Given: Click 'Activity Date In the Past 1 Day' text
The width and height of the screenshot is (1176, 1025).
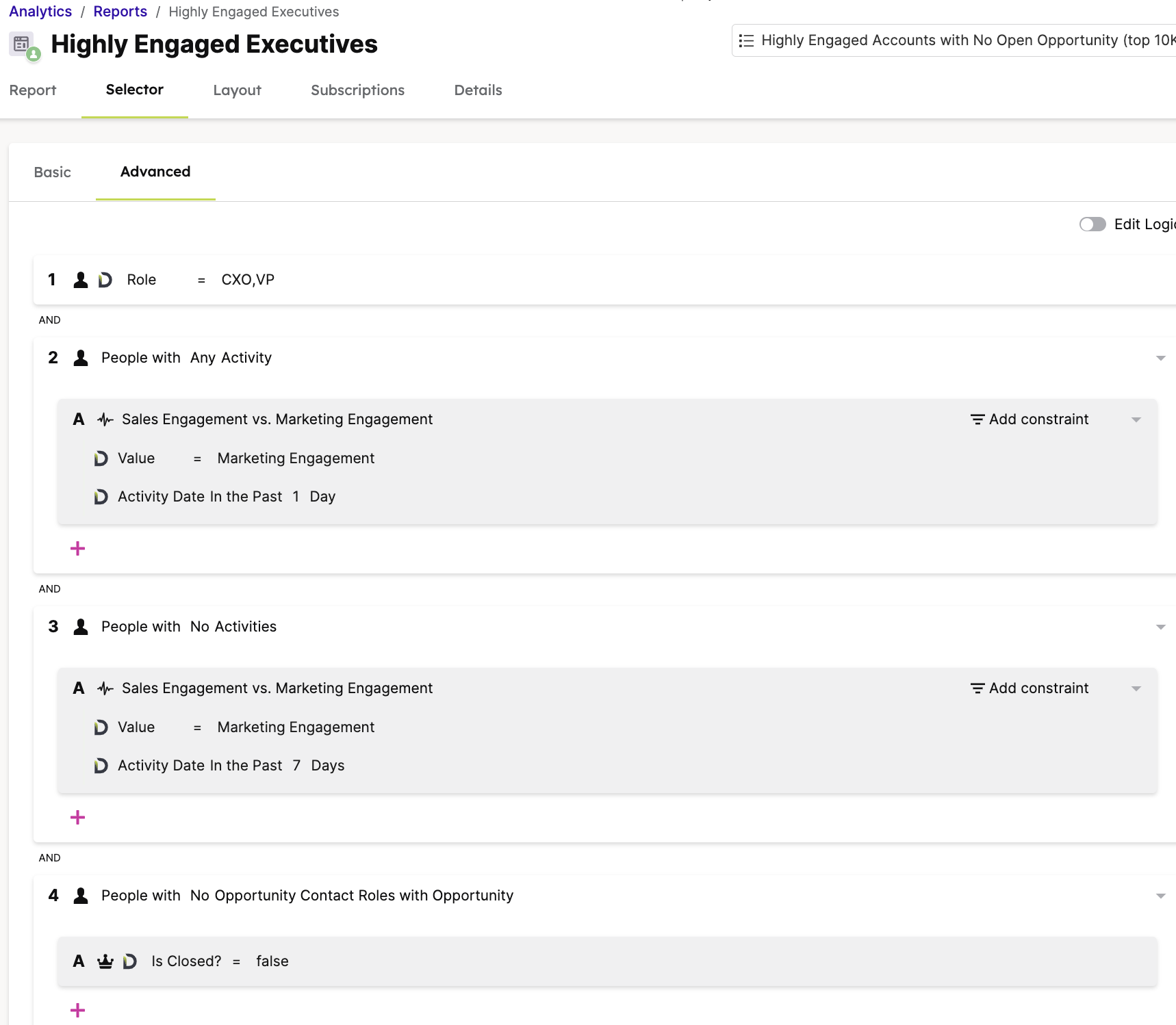Looking at the screenshot, I should point(227,497).
